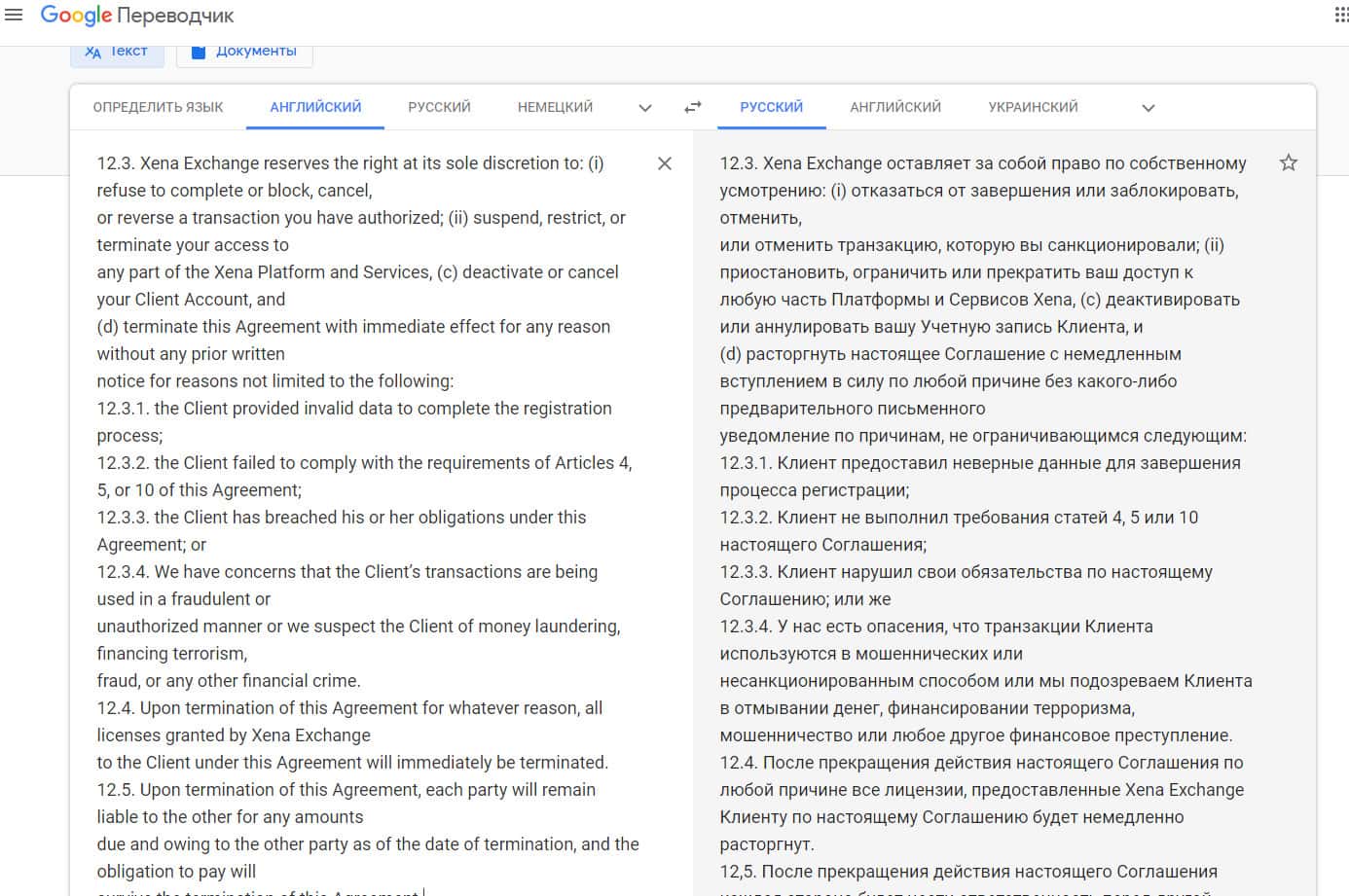Open the Google apps grid
Viewport: 1349px width, 896px height.
point(1340,16)
